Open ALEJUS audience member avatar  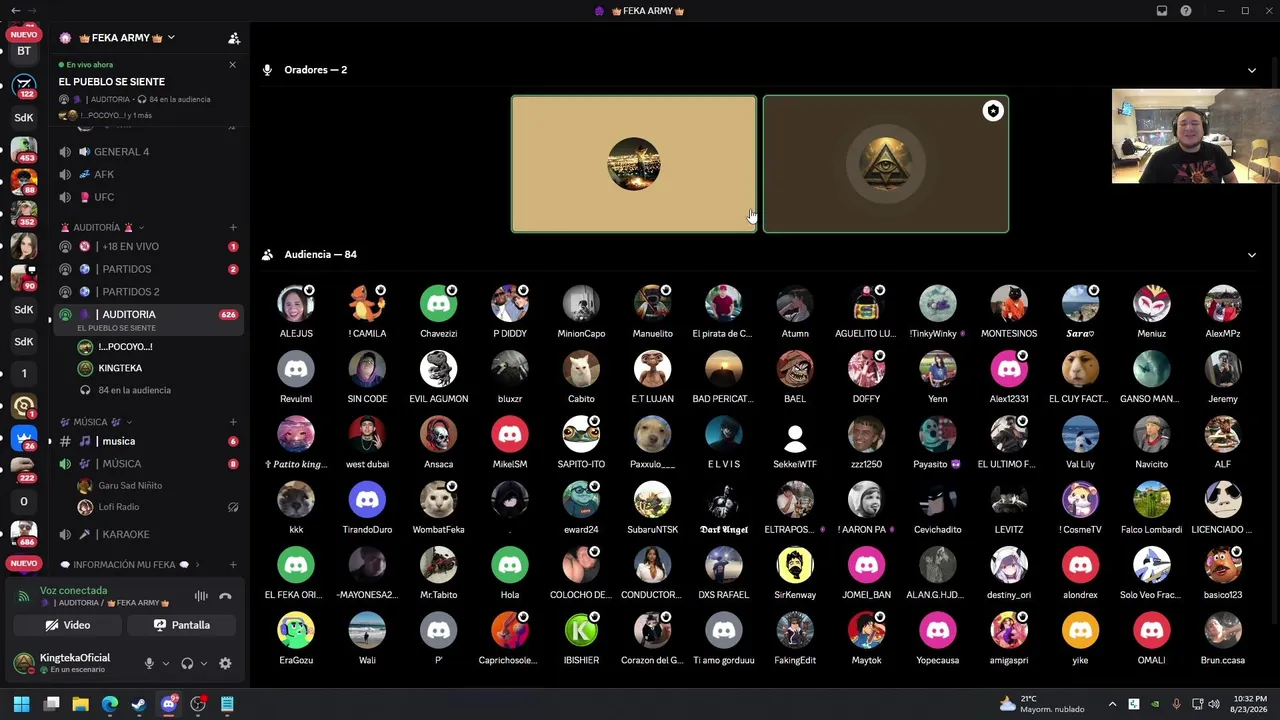coord(296,304)
